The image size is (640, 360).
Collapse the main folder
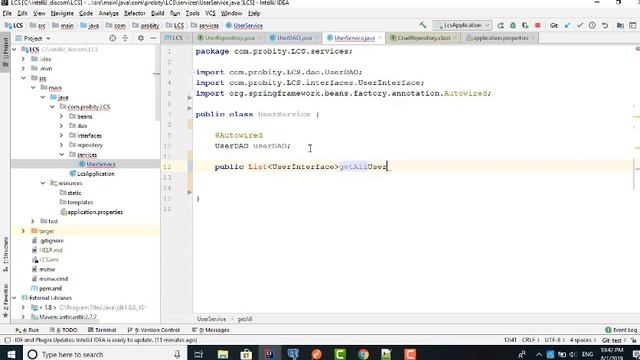pos(33,87)
